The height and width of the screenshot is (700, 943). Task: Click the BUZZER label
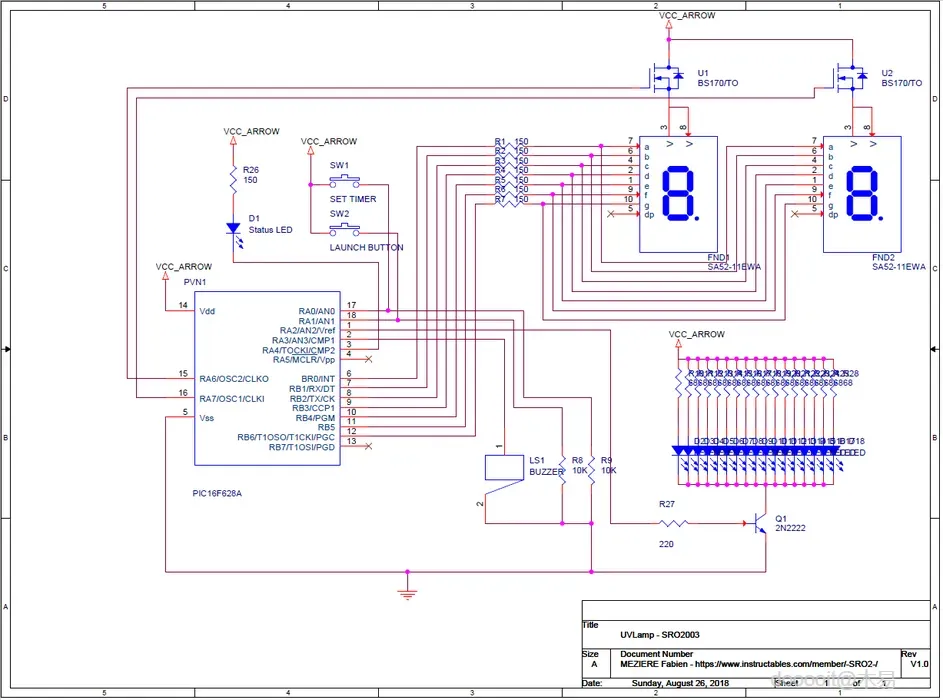pos(546,472)
